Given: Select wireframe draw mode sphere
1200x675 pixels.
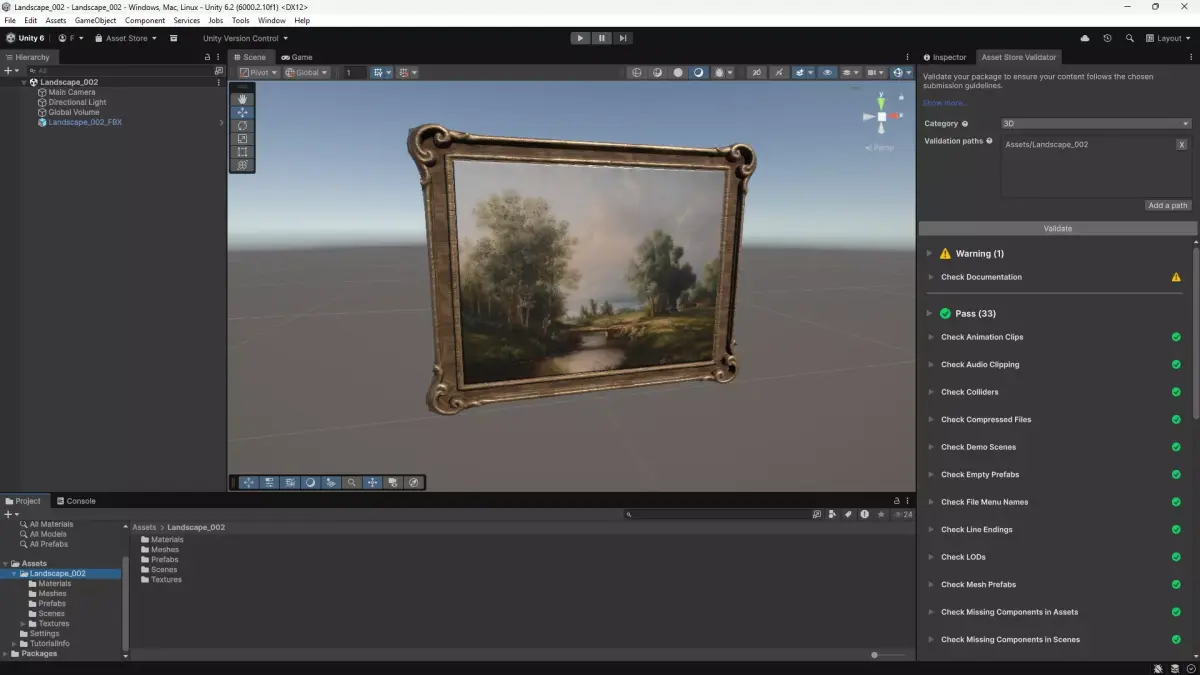Looking at the screenshot, I should coord(637,72).
